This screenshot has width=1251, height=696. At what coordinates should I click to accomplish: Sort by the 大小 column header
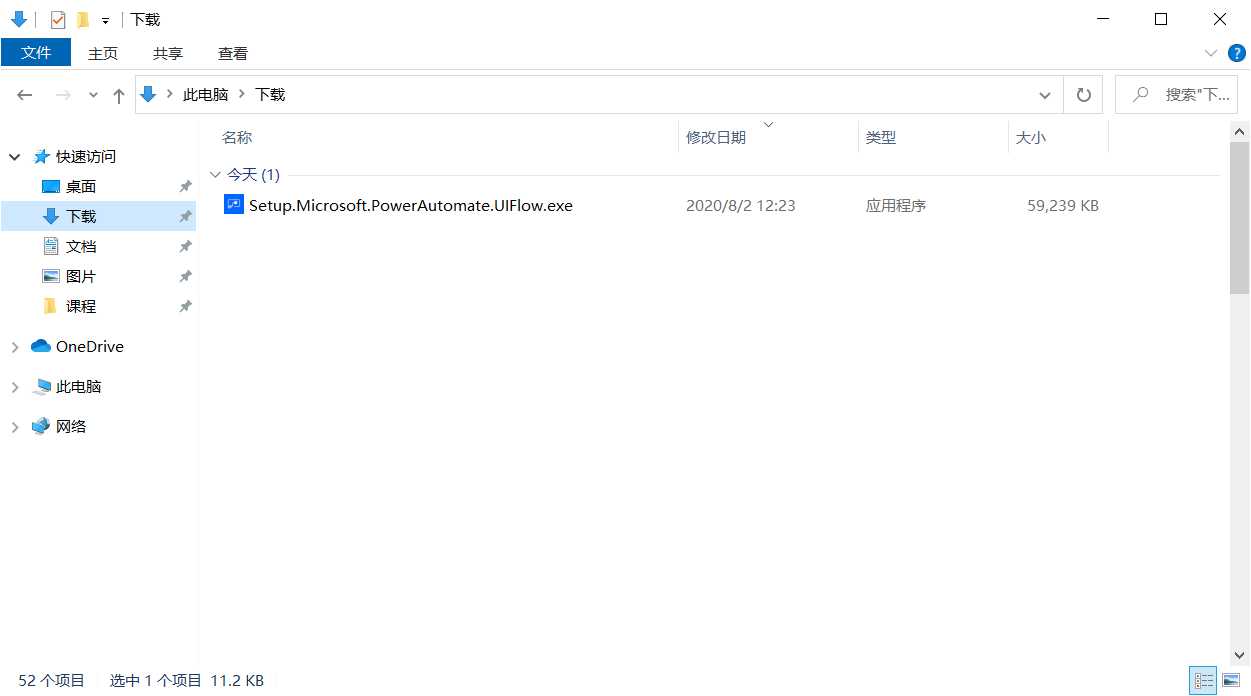point(1031,138)
